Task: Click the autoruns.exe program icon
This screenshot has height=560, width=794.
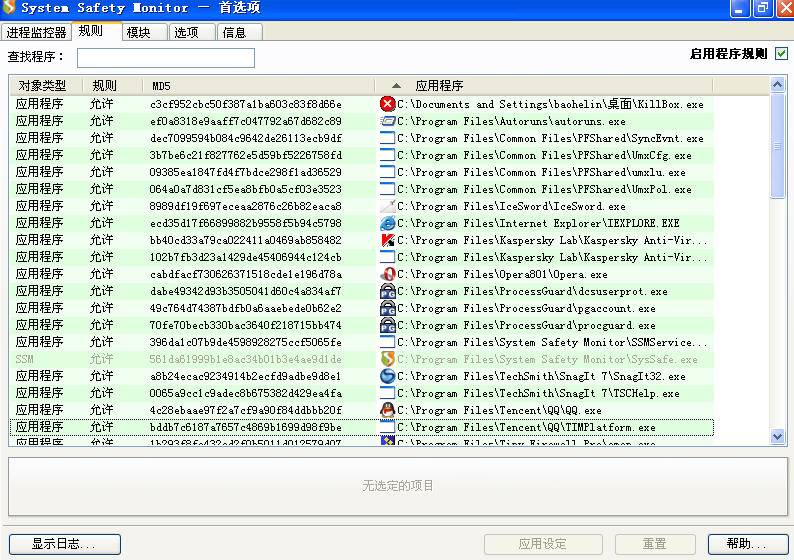Action: (x=387, y=122)
